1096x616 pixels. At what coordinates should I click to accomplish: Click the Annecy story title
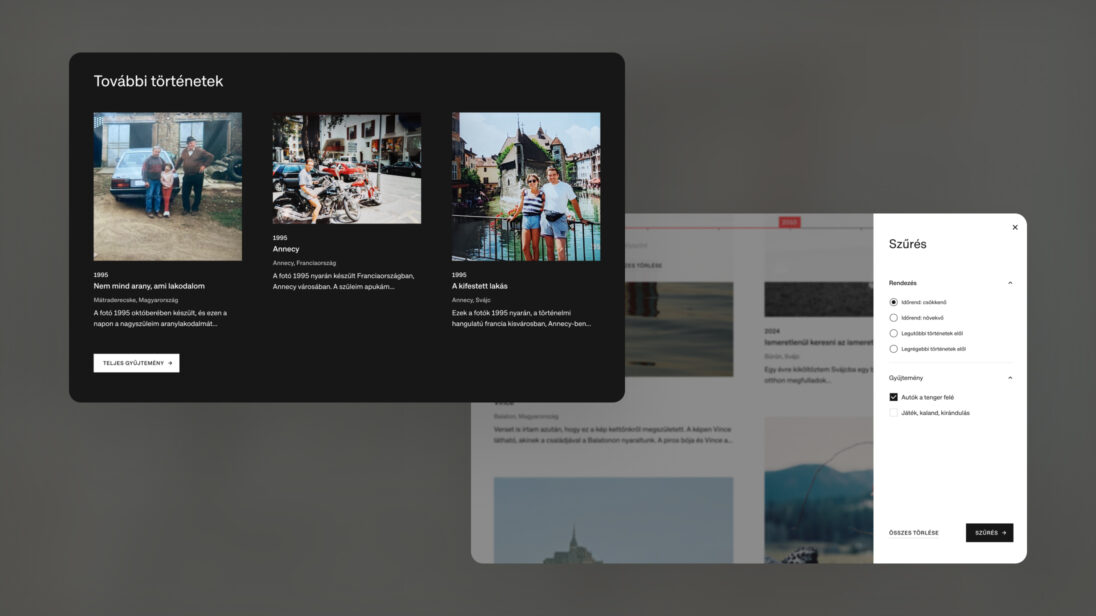[286, 249]
